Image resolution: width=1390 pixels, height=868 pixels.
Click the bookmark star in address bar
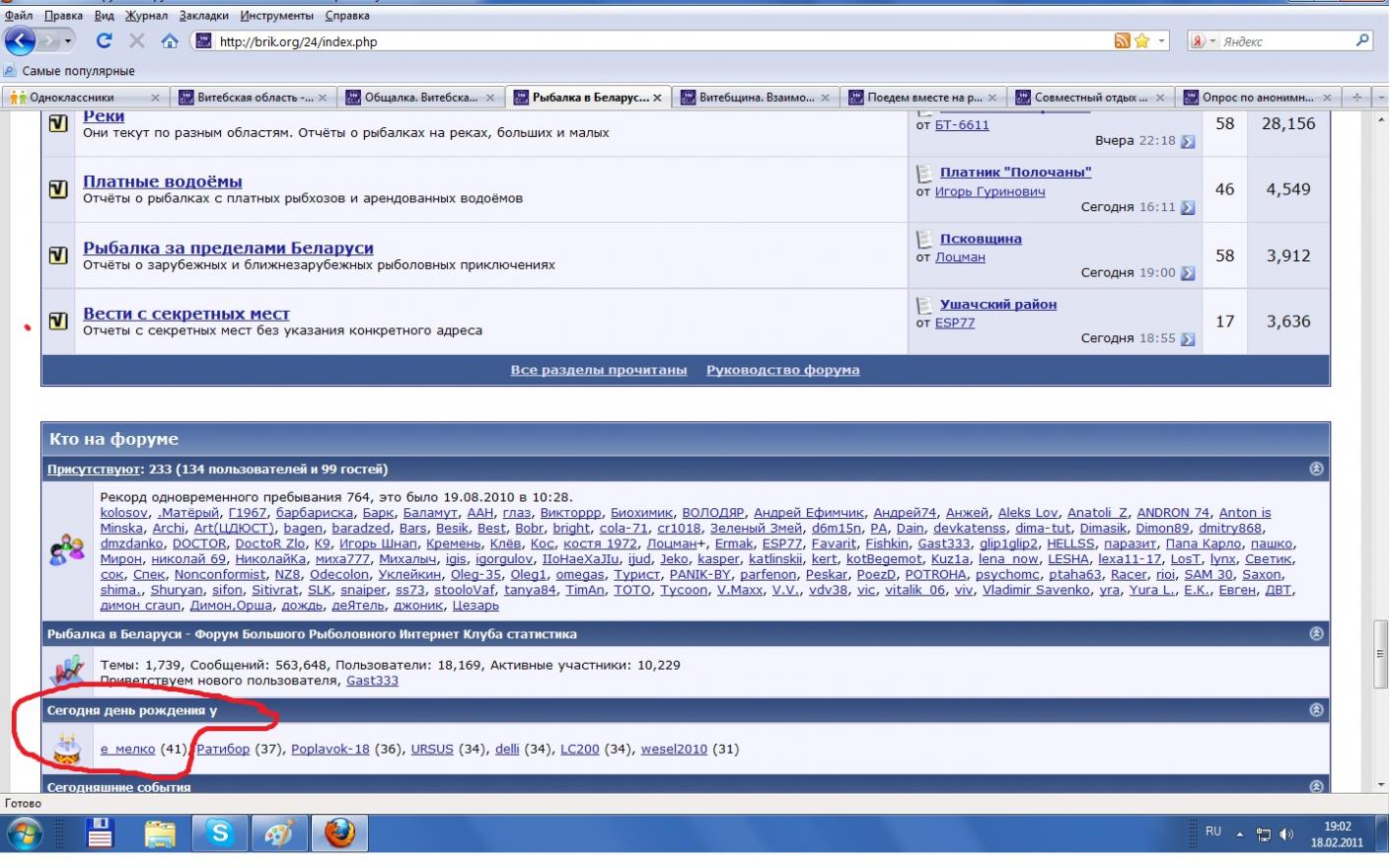coord(1141,40)
